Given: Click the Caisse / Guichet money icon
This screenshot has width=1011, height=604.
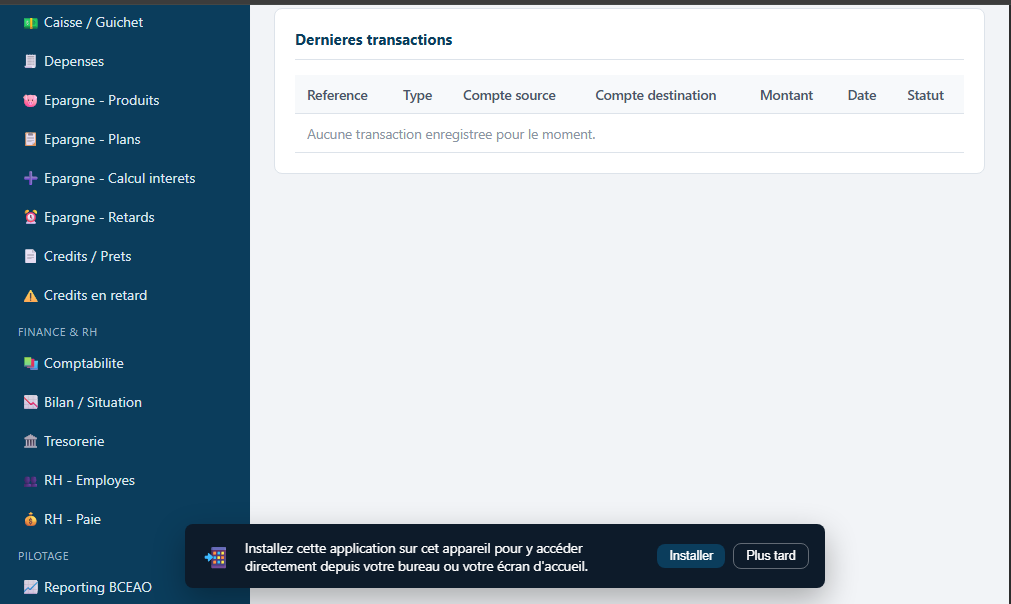Looking at the screenshot, I should [30, 23].
